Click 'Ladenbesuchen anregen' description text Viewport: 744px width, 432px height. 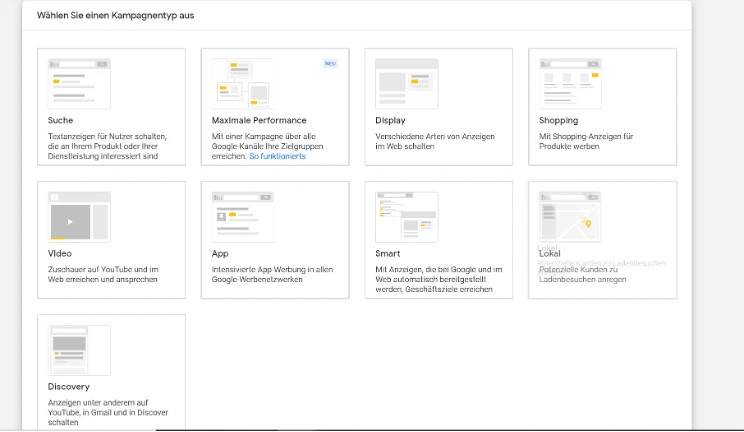(582, 280)
